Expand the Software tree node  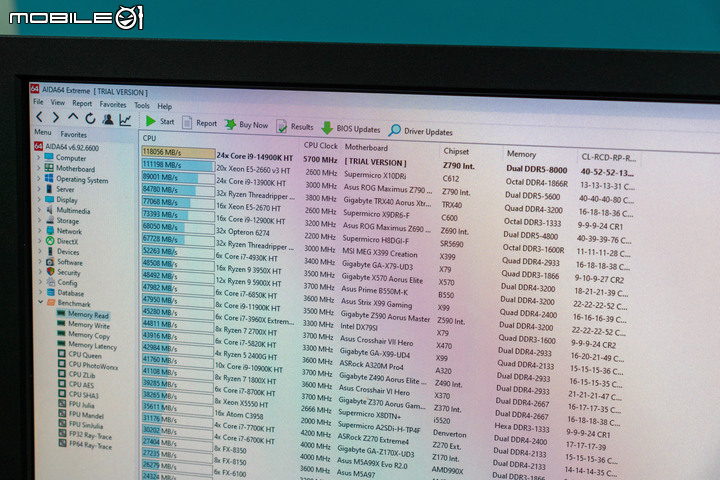40,261
